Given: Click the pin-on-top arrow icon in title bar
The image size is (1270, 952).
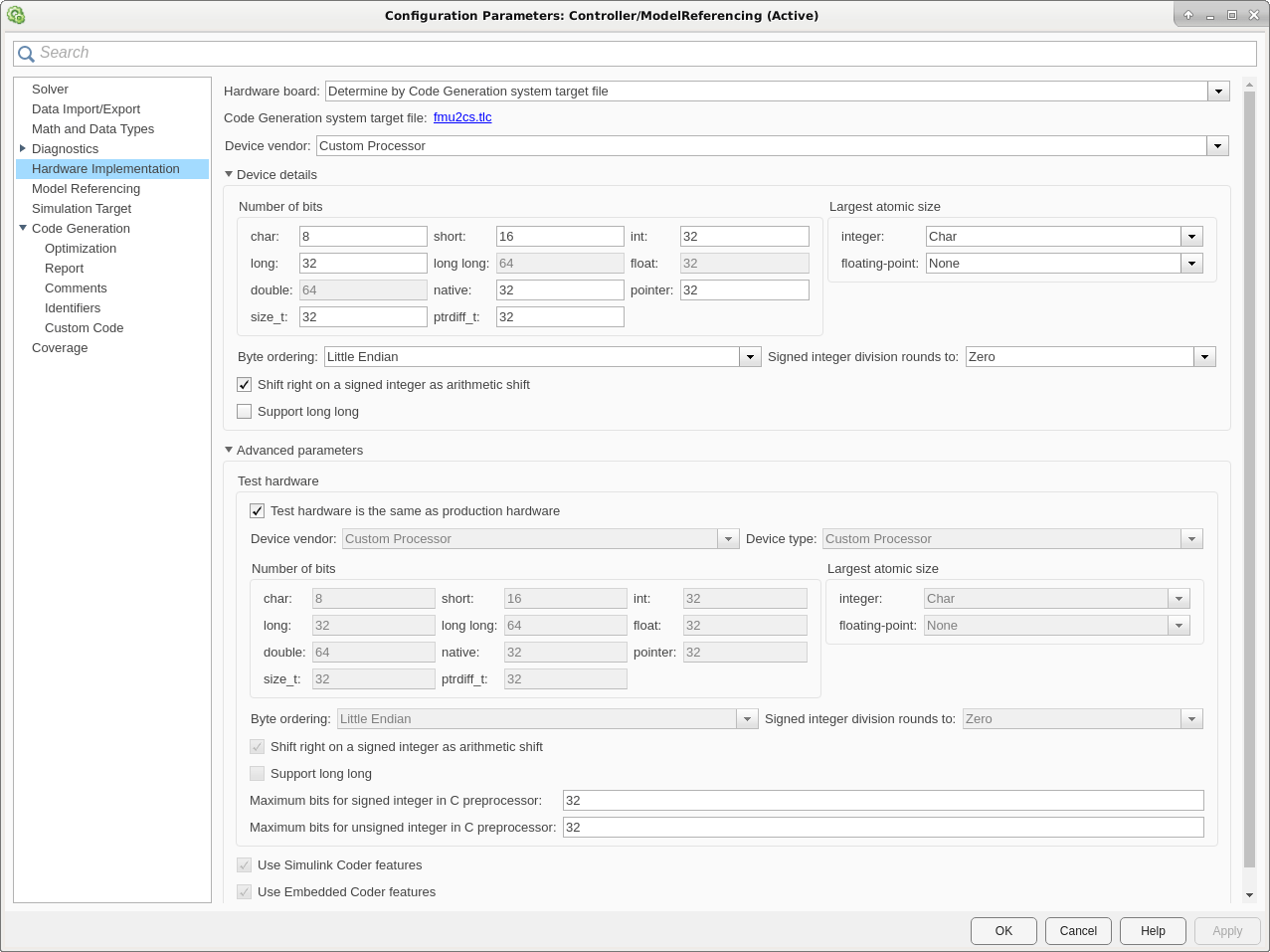Looking at the screenshot, I should tap(1187, 15).
